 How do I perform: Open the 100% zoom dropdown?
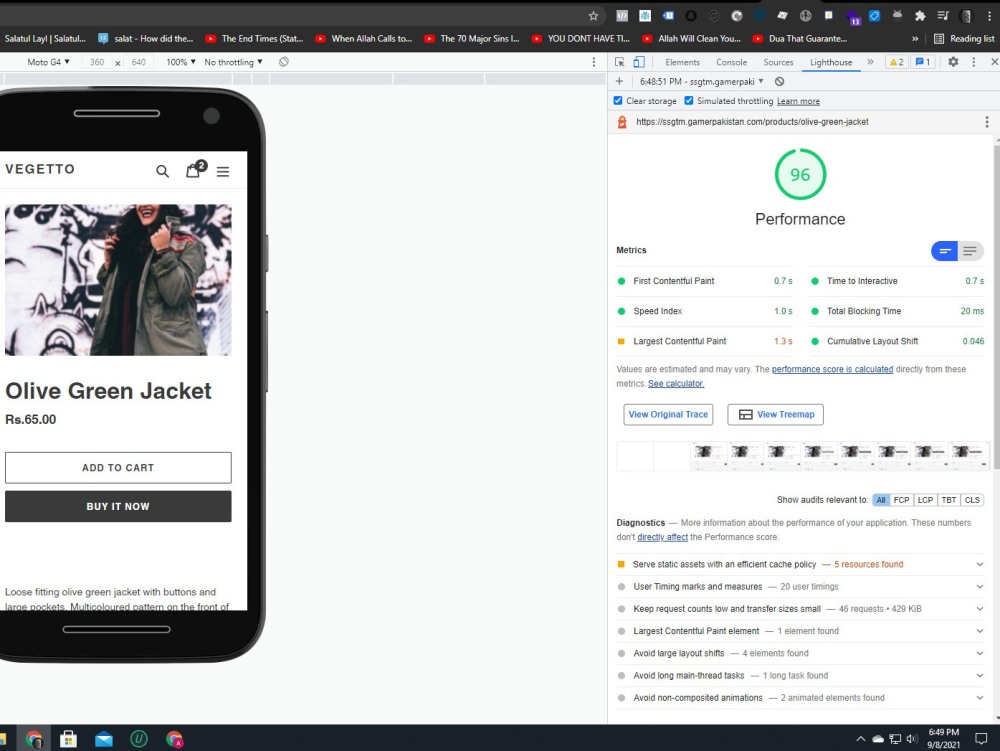coord(181,62)
